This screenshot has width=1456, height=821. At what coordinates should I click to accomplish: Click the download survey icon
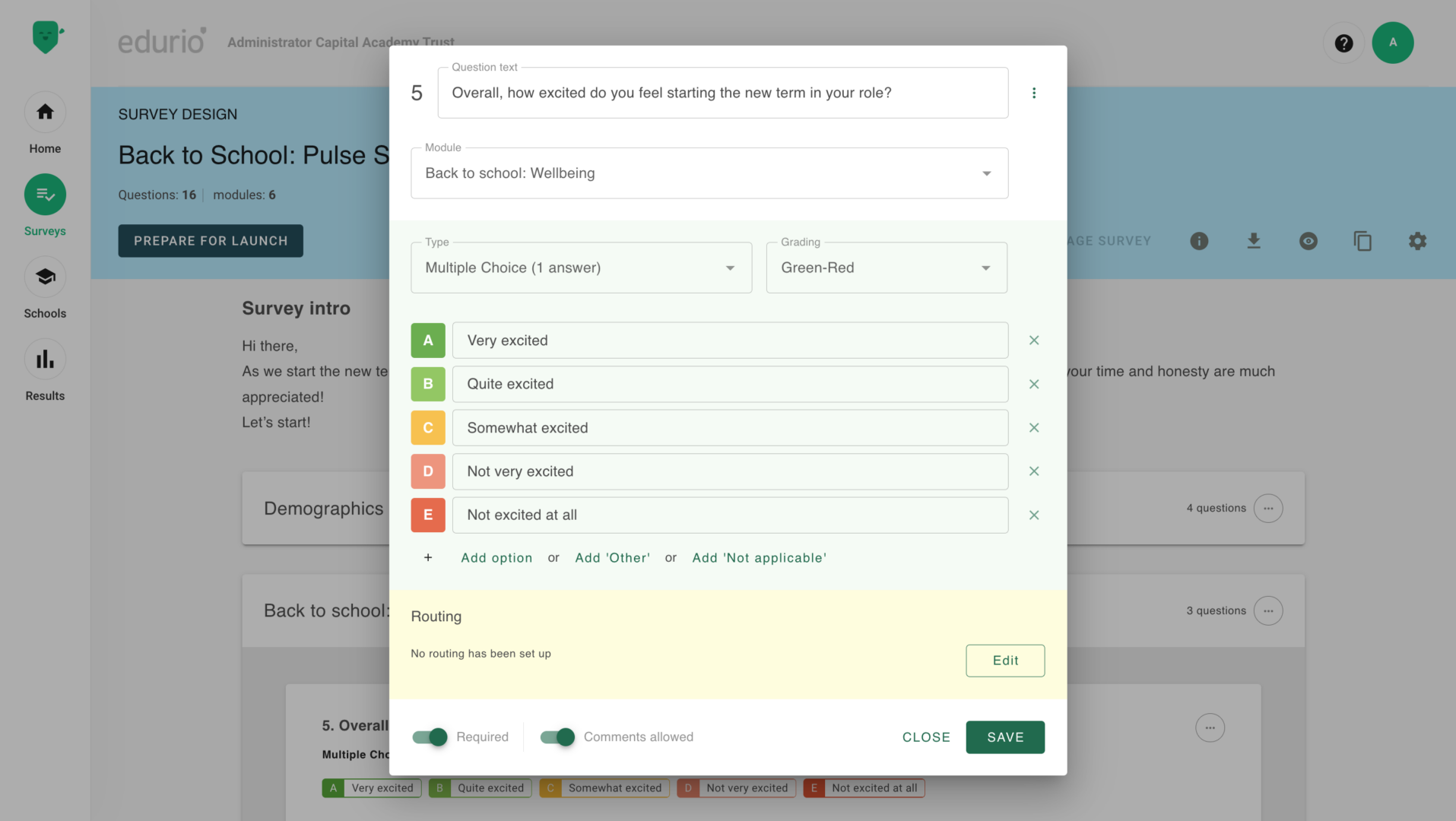tap(1254, 241)
